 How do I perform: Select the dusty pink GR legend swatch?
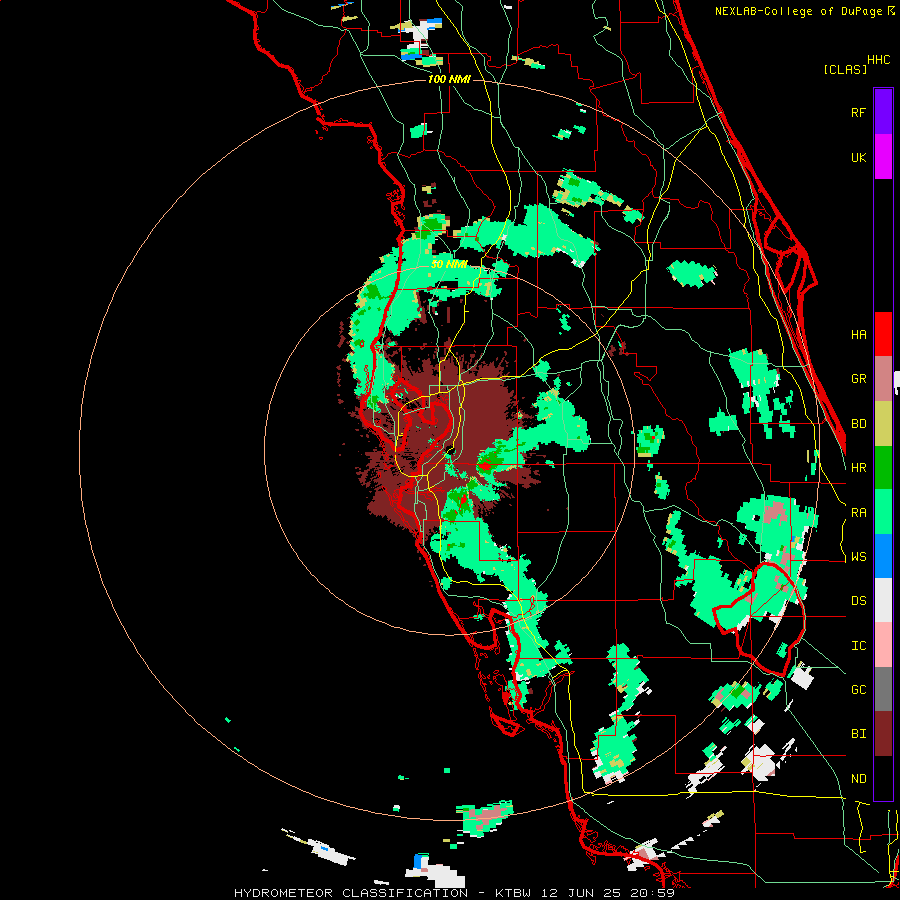coord(883,379)
